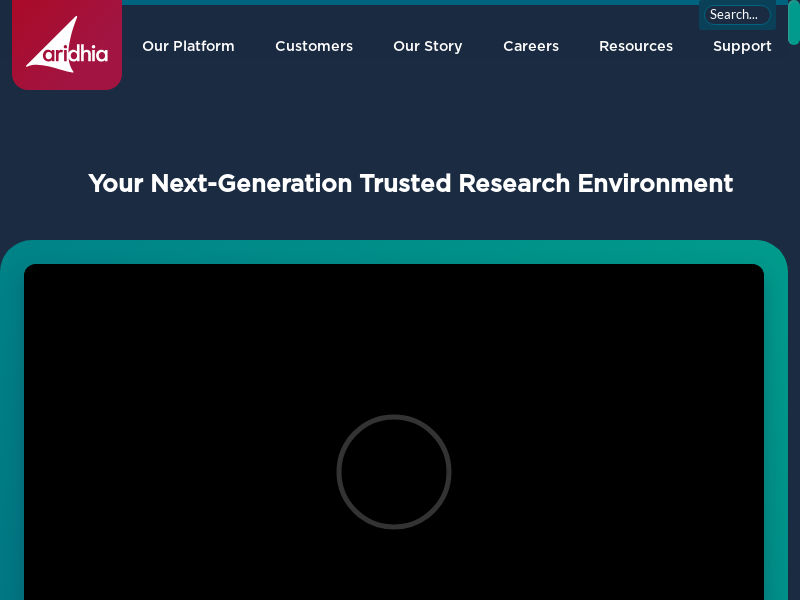Click the white sail shape in the logo

point(57,38)
